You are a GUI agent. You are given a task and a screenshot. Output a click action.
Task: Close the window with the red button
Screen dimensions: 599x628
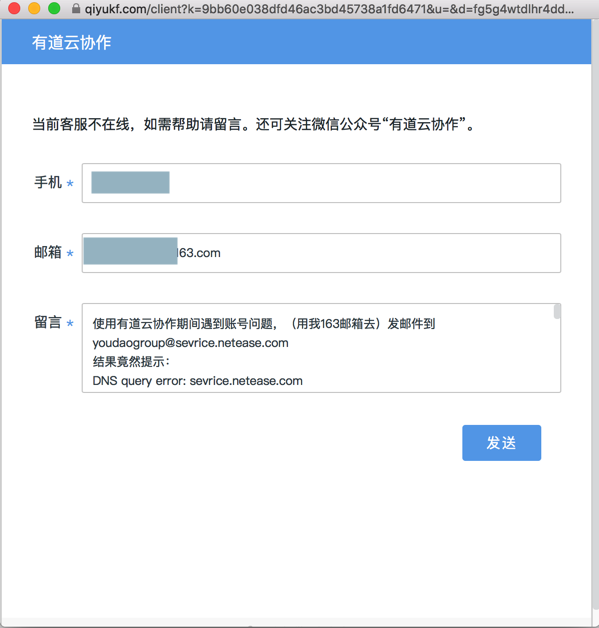(14, 8)
